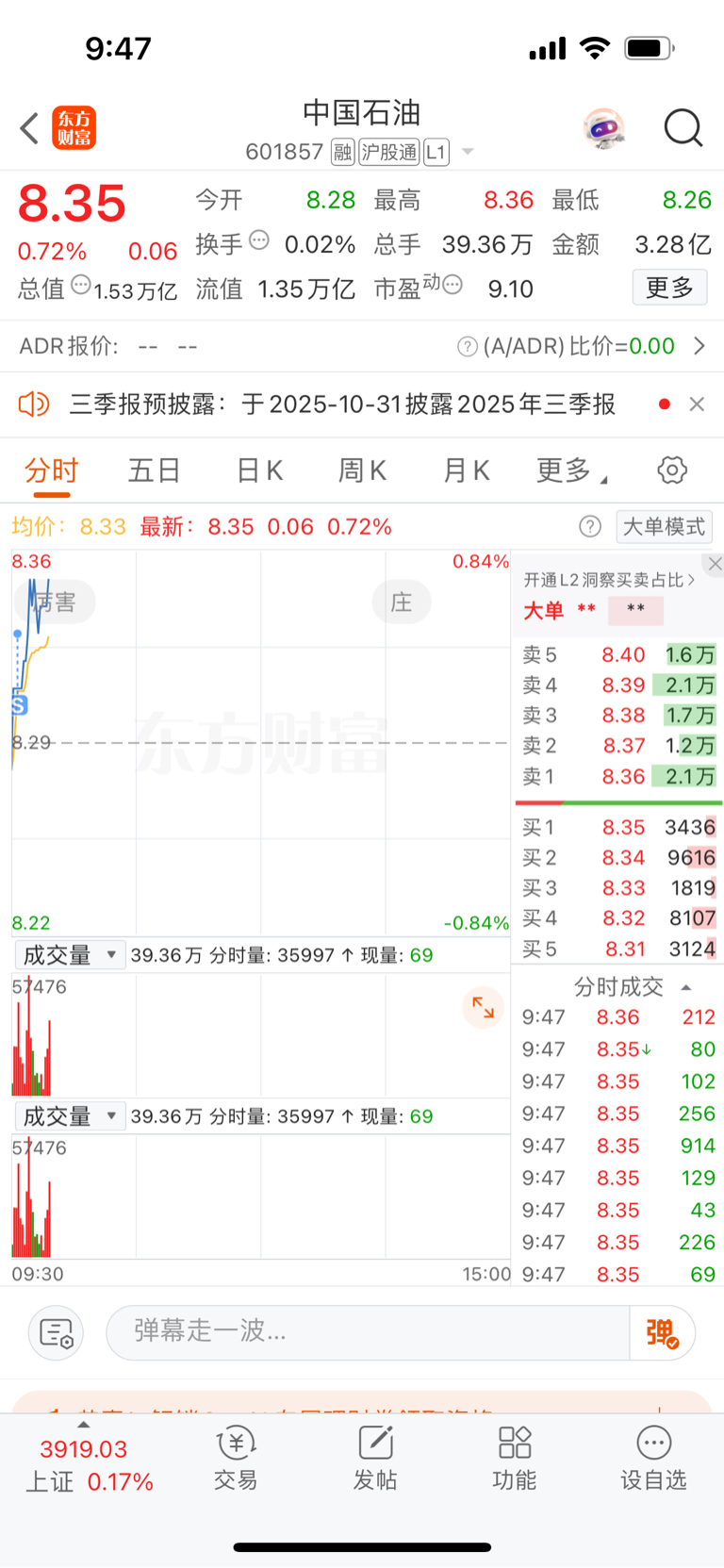The height and width of the screenshot is (1568, 724).
Task: Dismiss the announcement banner with X
Action: coord(697,404)
